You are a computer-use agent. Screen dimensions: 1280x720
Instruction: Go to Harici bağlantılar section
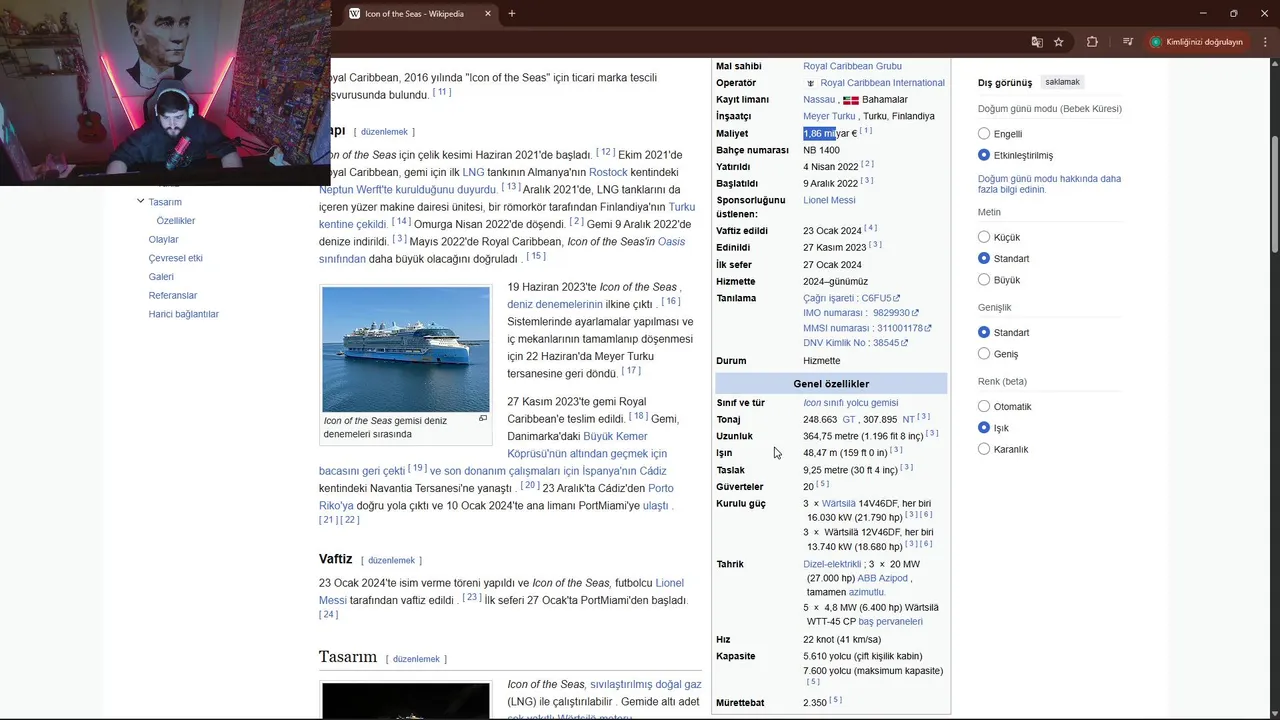point(183,314)
